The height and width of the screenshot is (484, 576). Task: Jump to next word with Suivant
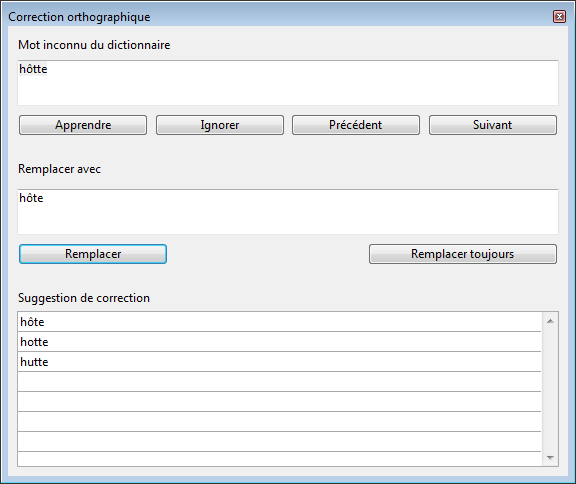pyautogui.click(x=493, y=125)
